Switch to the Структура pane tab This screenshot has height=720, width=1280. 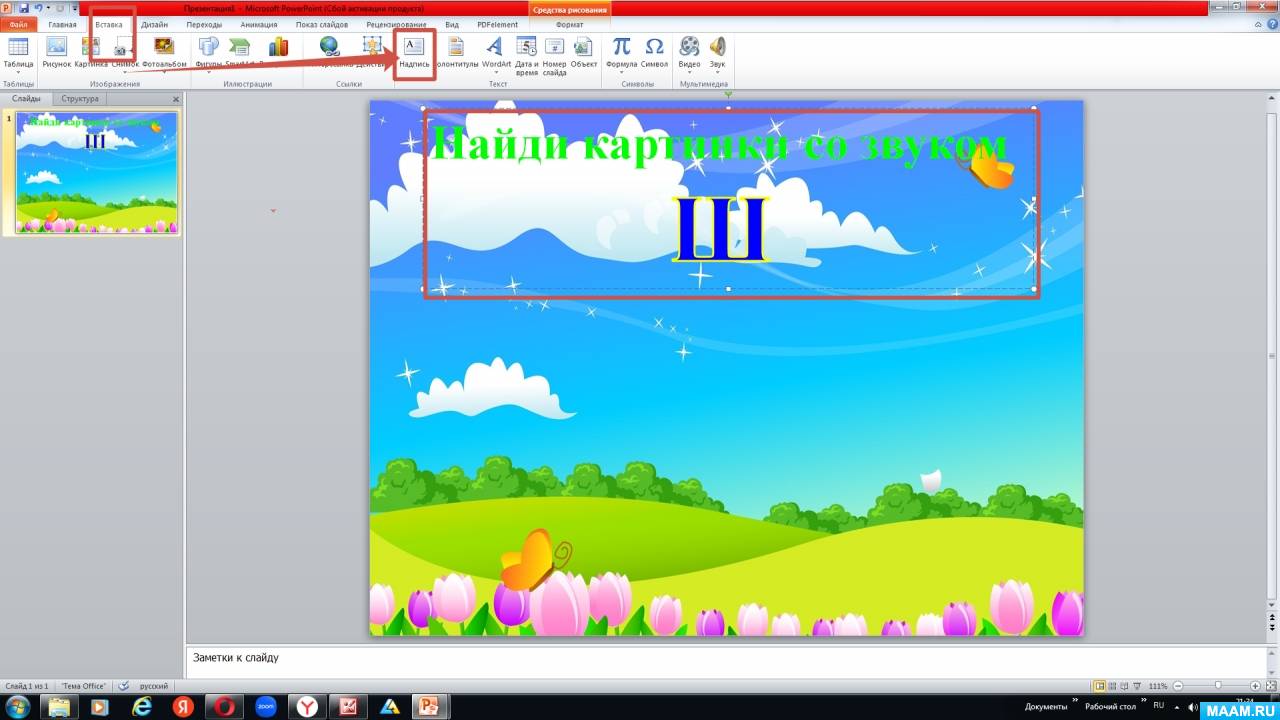[x=80, y=99]
